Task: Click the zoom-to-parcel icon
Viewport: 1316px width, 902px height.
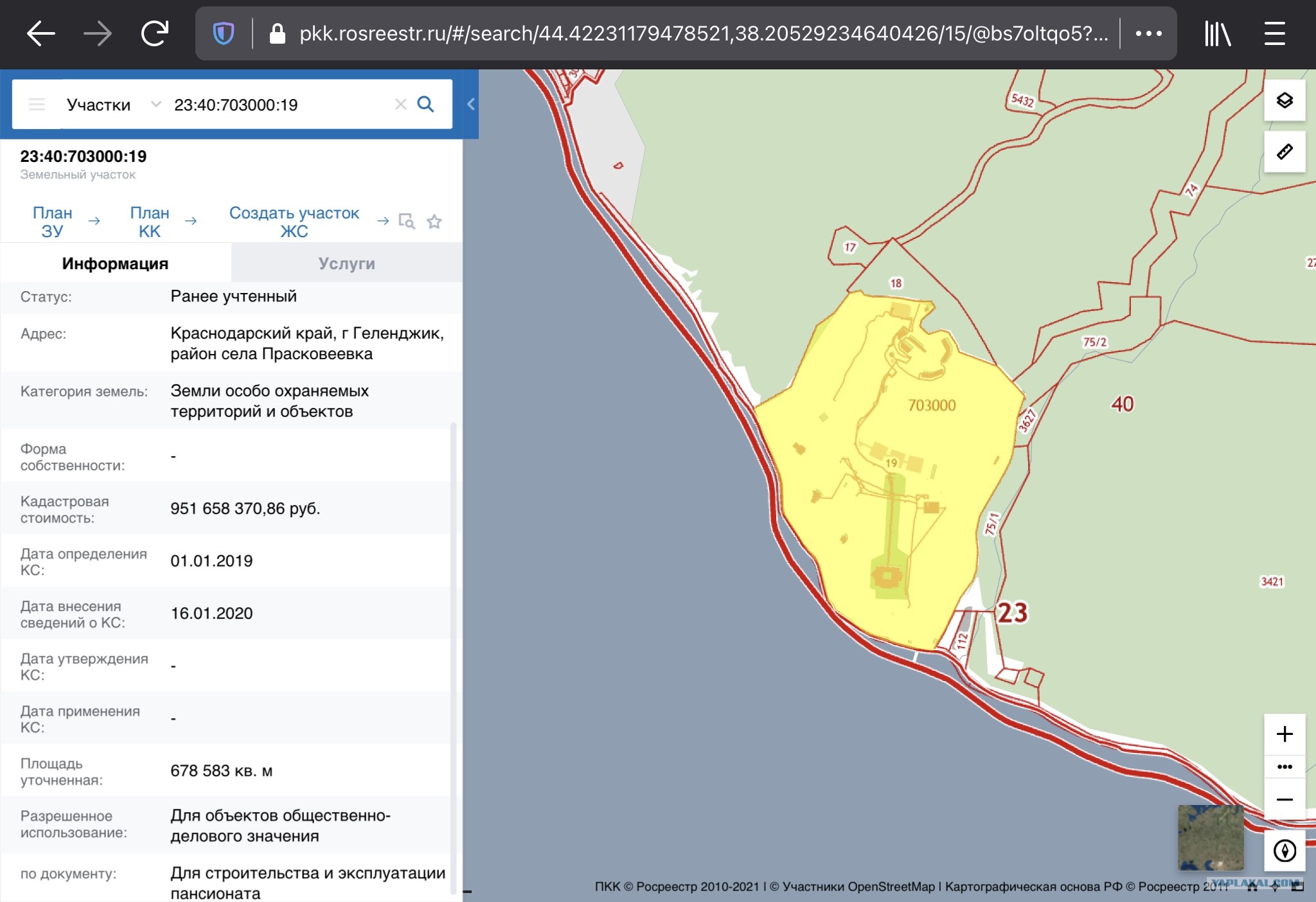Action: (x=406, y=221)
